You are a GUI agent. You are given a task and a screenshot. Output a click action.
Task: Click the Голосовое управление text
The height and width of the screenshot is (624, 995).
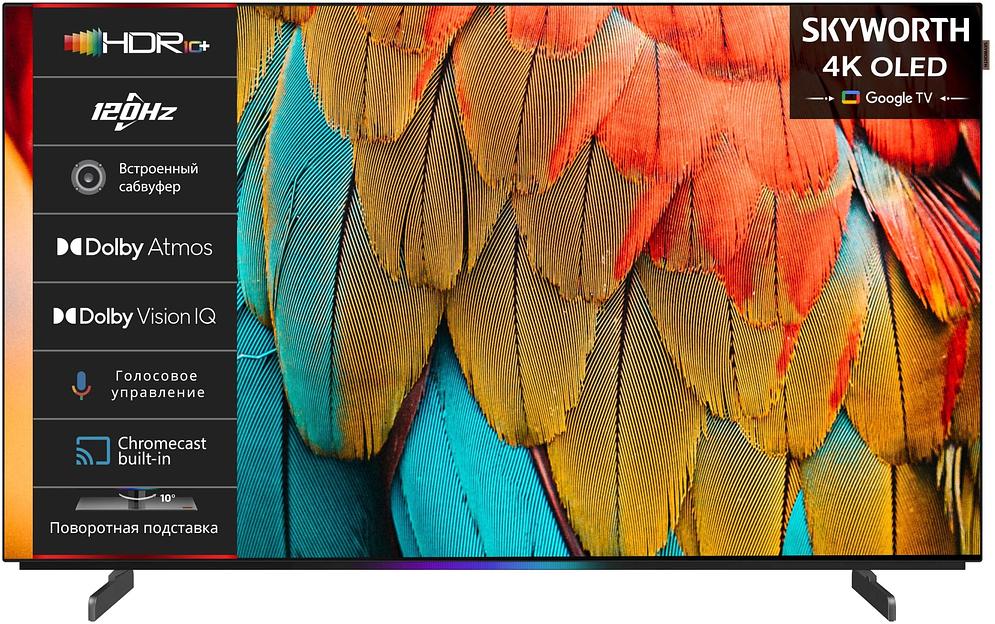point(158,384)
